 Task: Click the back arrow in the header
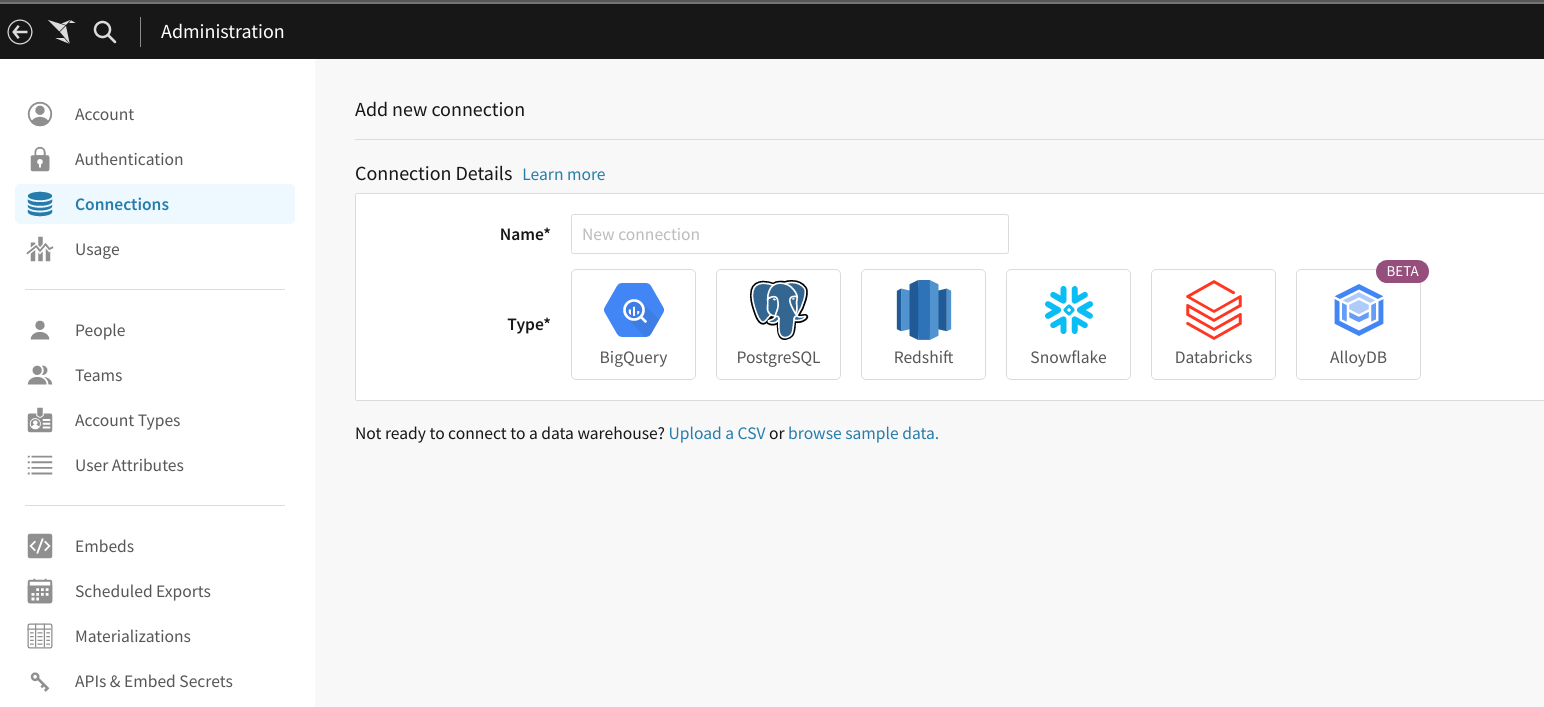click(20, 31)
